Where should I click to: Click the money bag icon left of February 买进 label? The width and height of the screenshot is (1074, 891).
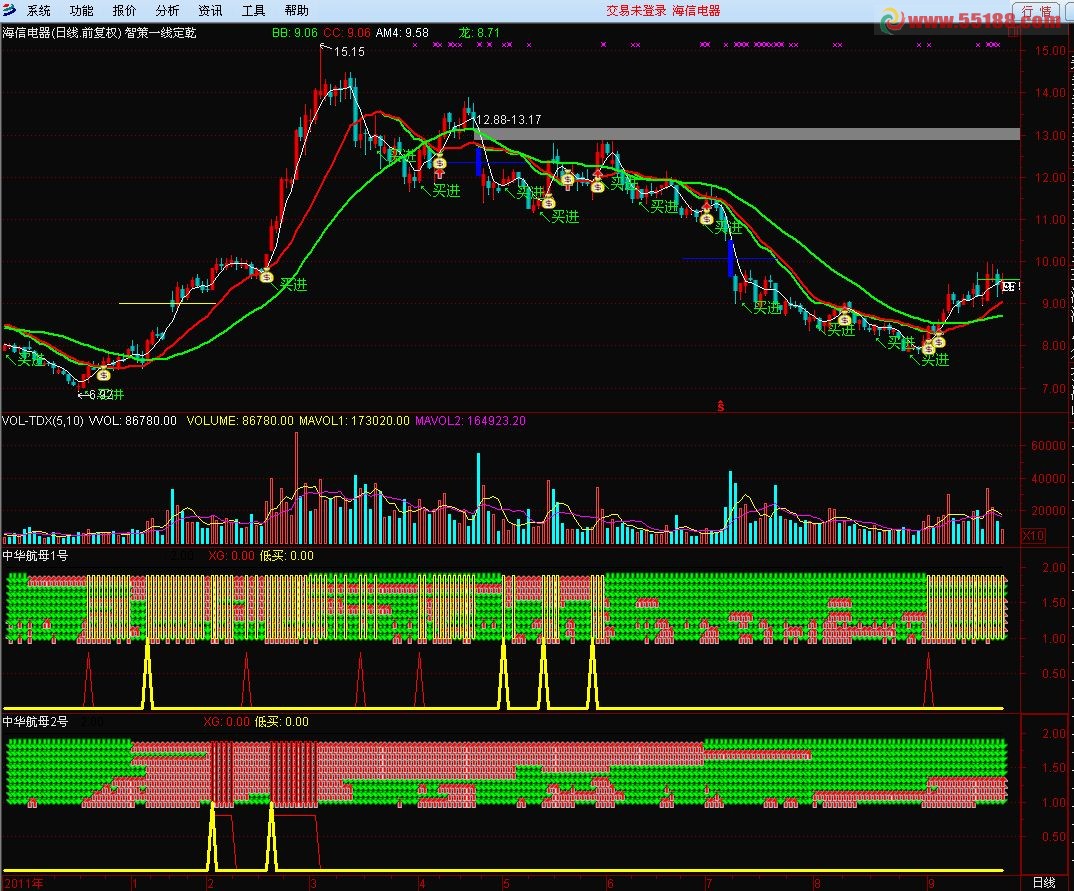point(266,276)
